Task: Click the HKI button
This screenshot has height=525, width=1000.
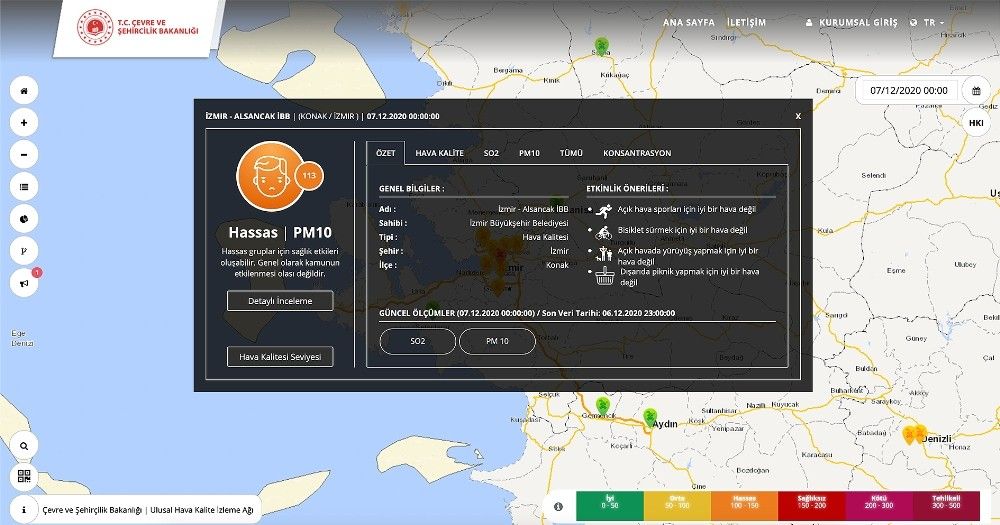Action: click(976, 122)
